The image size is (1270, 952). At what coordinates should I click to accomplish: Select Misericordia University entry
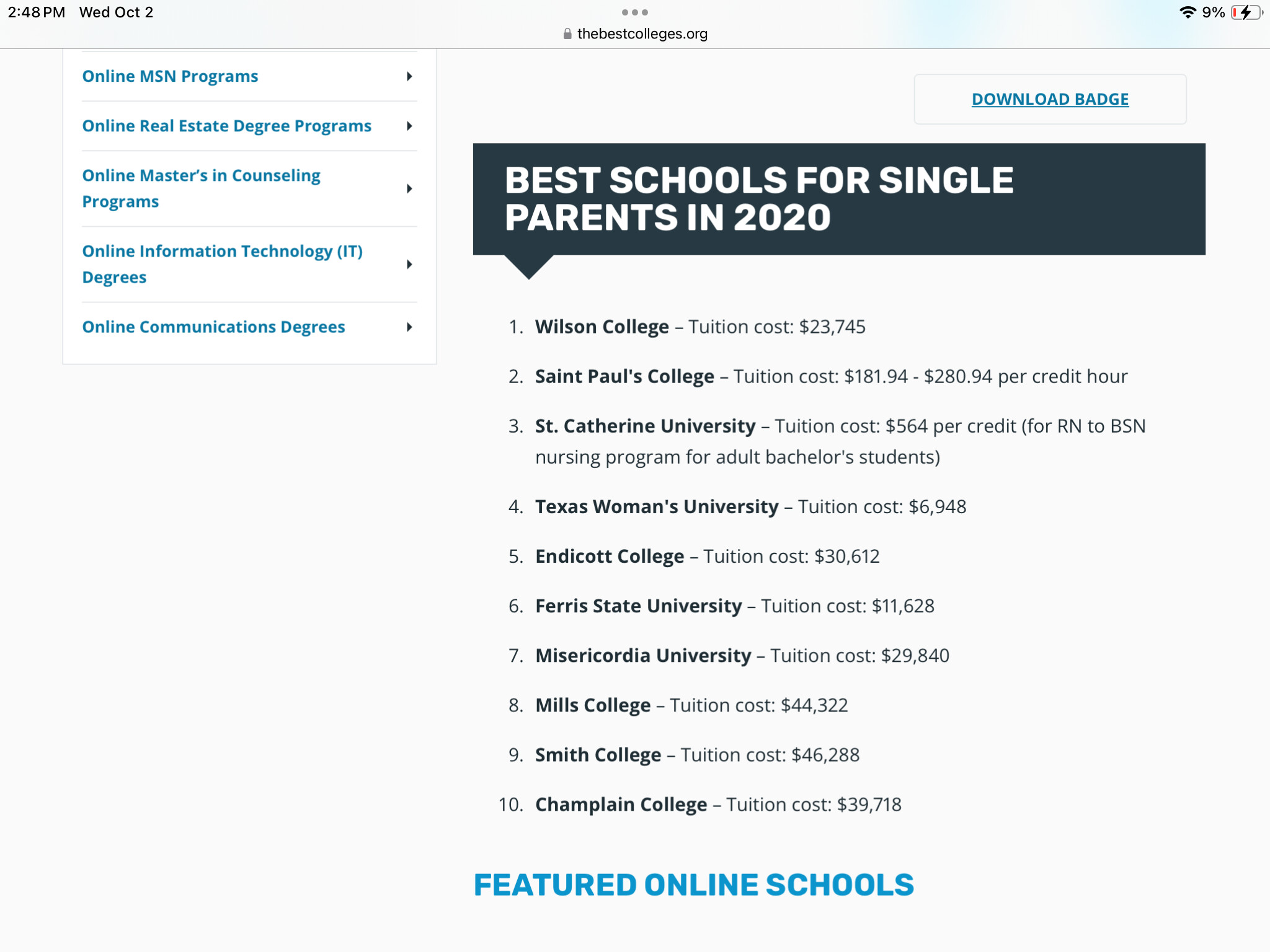click(643, 655)
